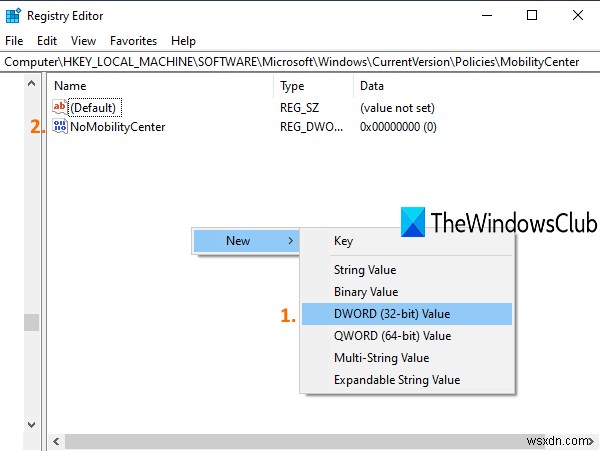Click the tree pane scroll up arrow
600x451 pixels.
point(32,83)
